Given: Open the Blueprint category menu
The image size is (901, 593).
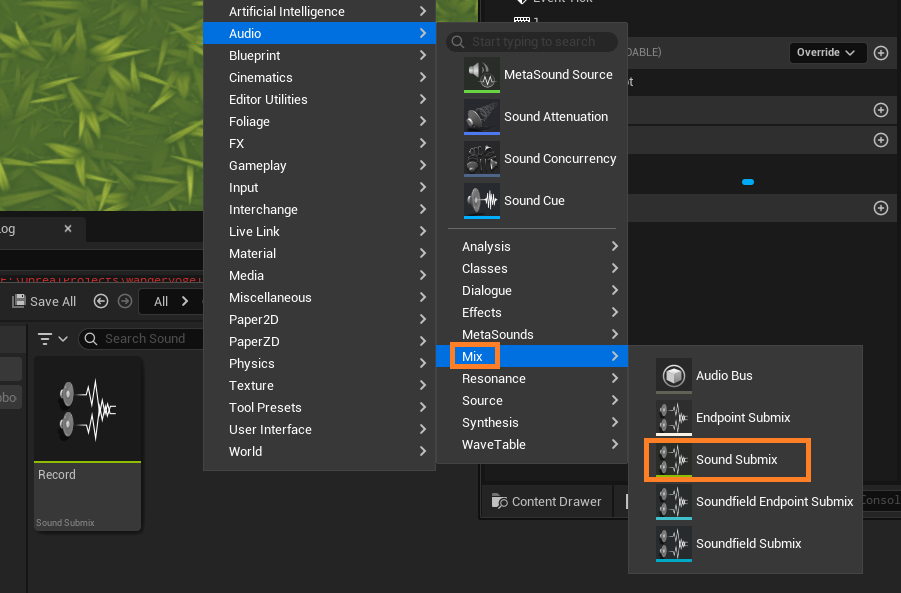Looking at the screenshot, I should tap(254, 56).
